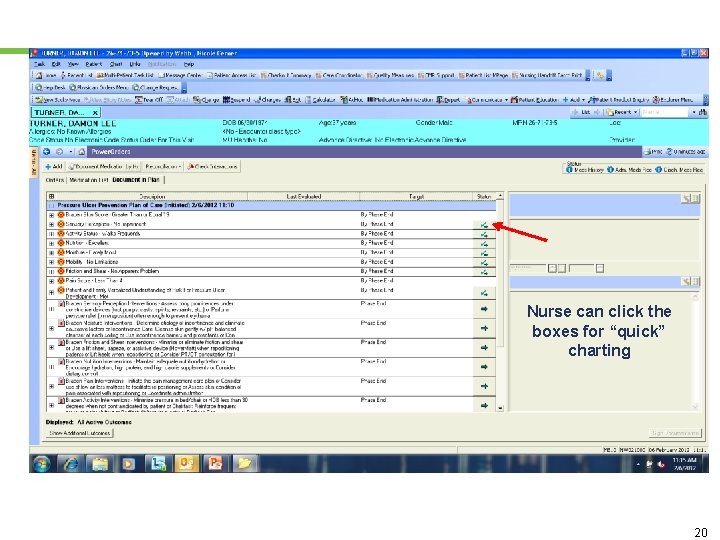The width and height of the screenshot is (720, 540).
Task: Click the Disch. Meds Rec status indicator
Action: pyautogui.click(x=679, y=170)
